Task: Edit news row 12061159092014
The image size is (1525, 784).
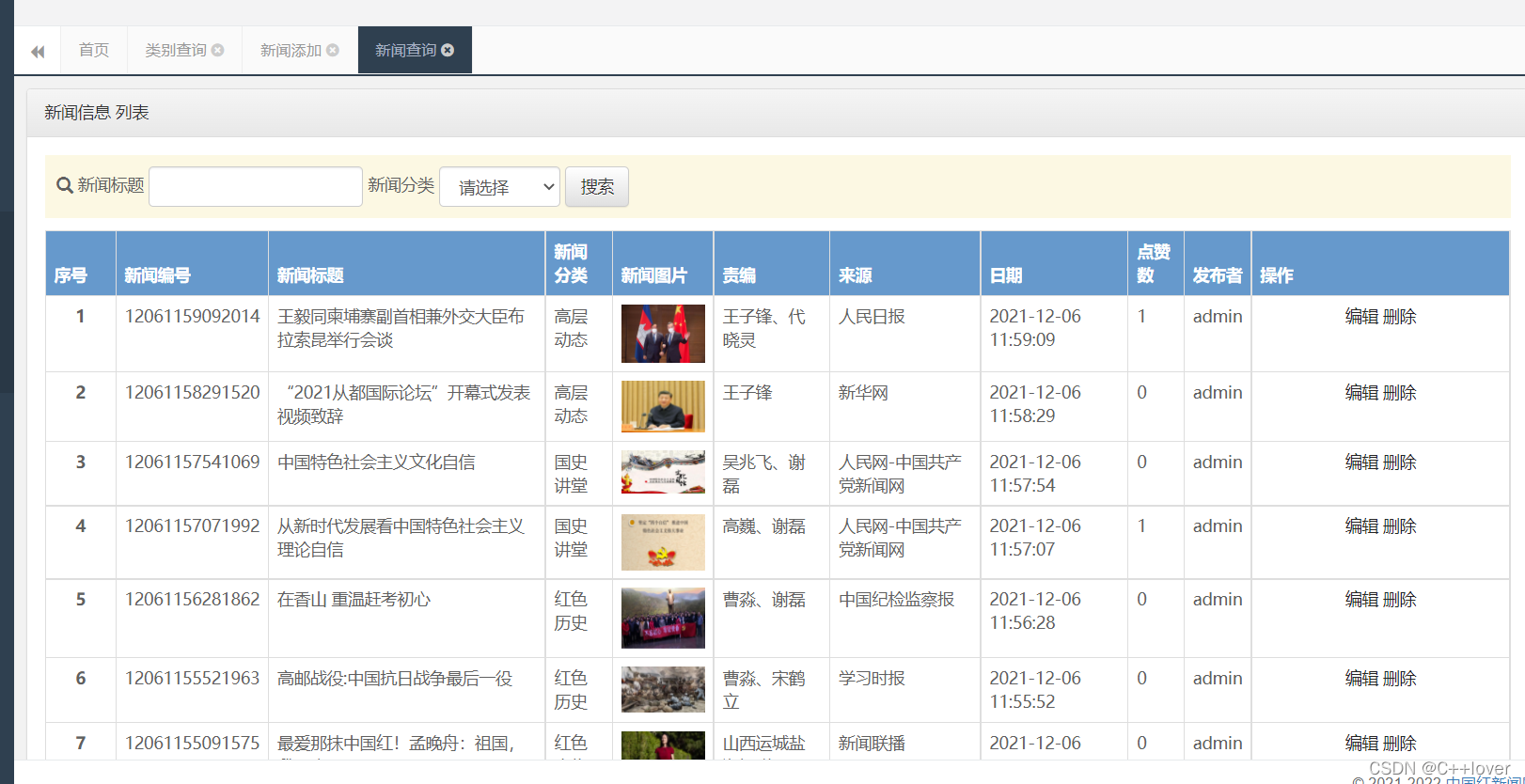Action: [x=1361, y=317]
